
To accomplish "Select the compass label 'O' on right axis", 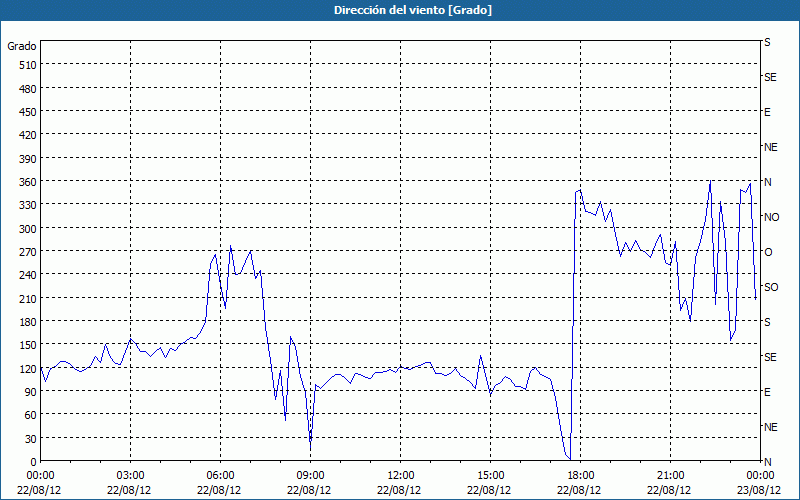I will click(768, 252).
